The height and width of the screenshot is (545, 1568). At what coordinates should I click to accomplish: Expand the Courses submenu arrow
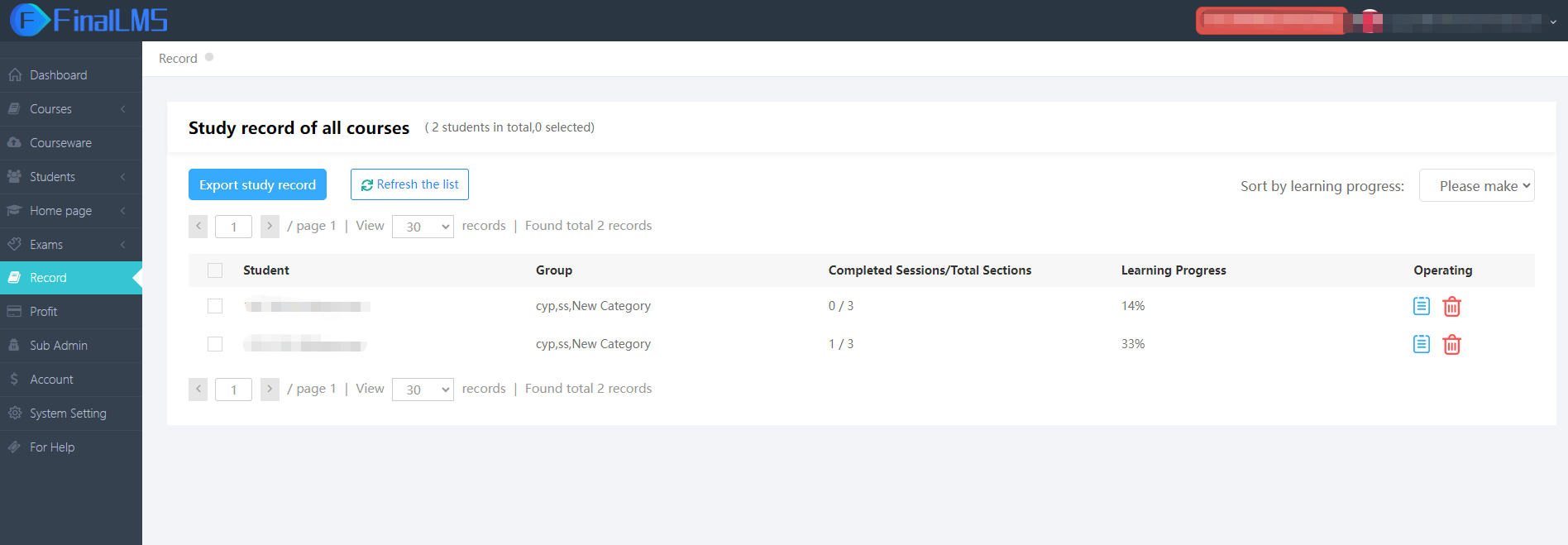pyautogui.click(x=123, y=109)
